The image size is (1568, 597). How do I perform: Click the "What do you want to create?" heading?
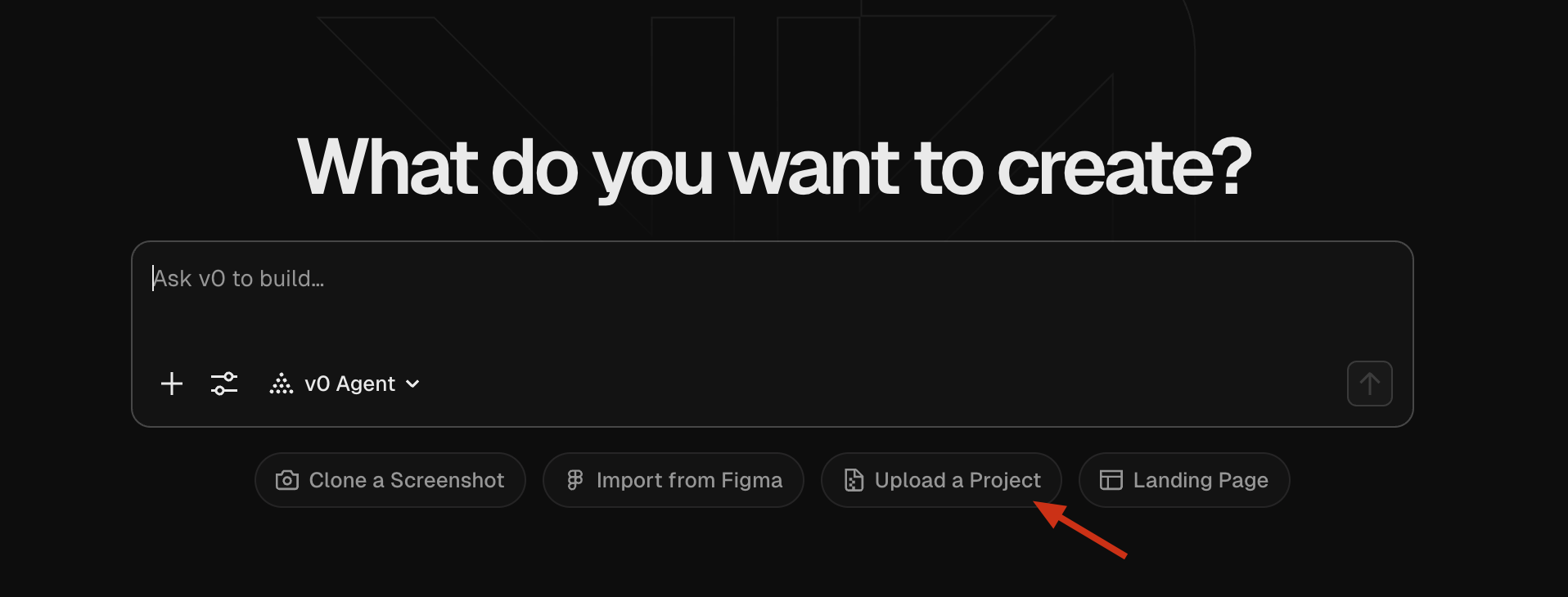click(x=774, y=167)
